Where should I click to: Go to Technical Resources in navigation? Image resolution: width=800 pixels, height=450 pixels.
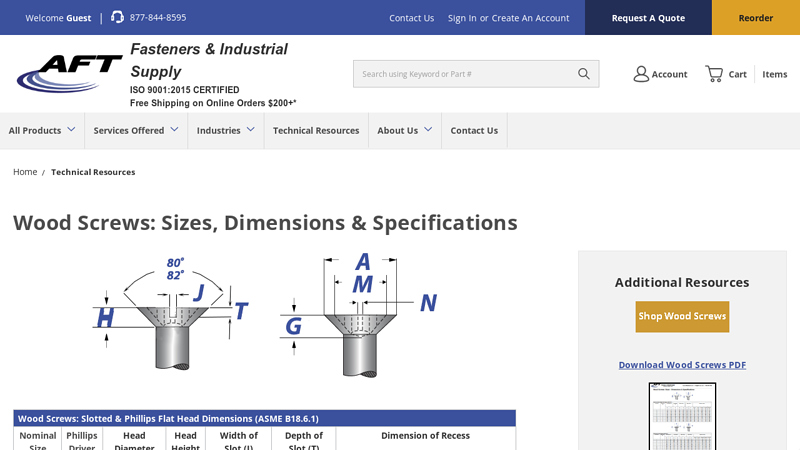coord(316,131)
